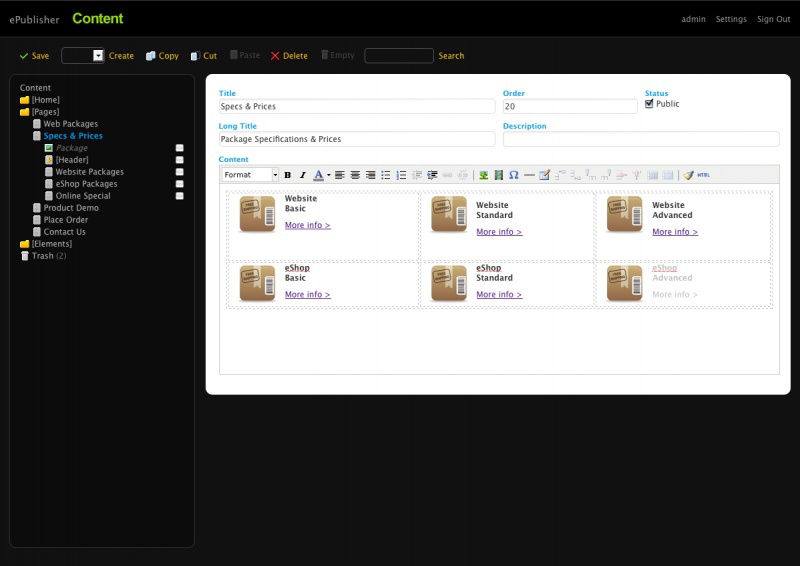Click the Save button
Screen dimensions: 800x566
tap(34, 56)
